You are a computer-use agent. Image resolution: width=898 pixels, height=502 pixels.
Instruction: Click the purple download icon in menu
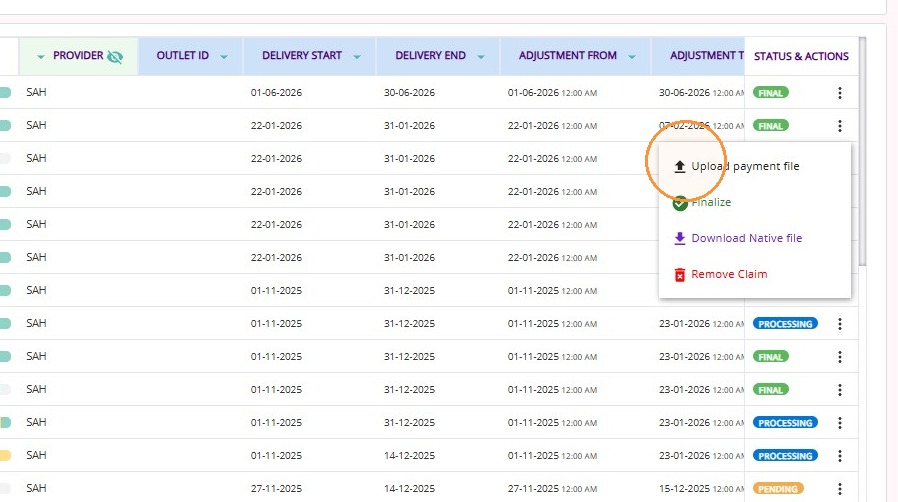(679, 238)
